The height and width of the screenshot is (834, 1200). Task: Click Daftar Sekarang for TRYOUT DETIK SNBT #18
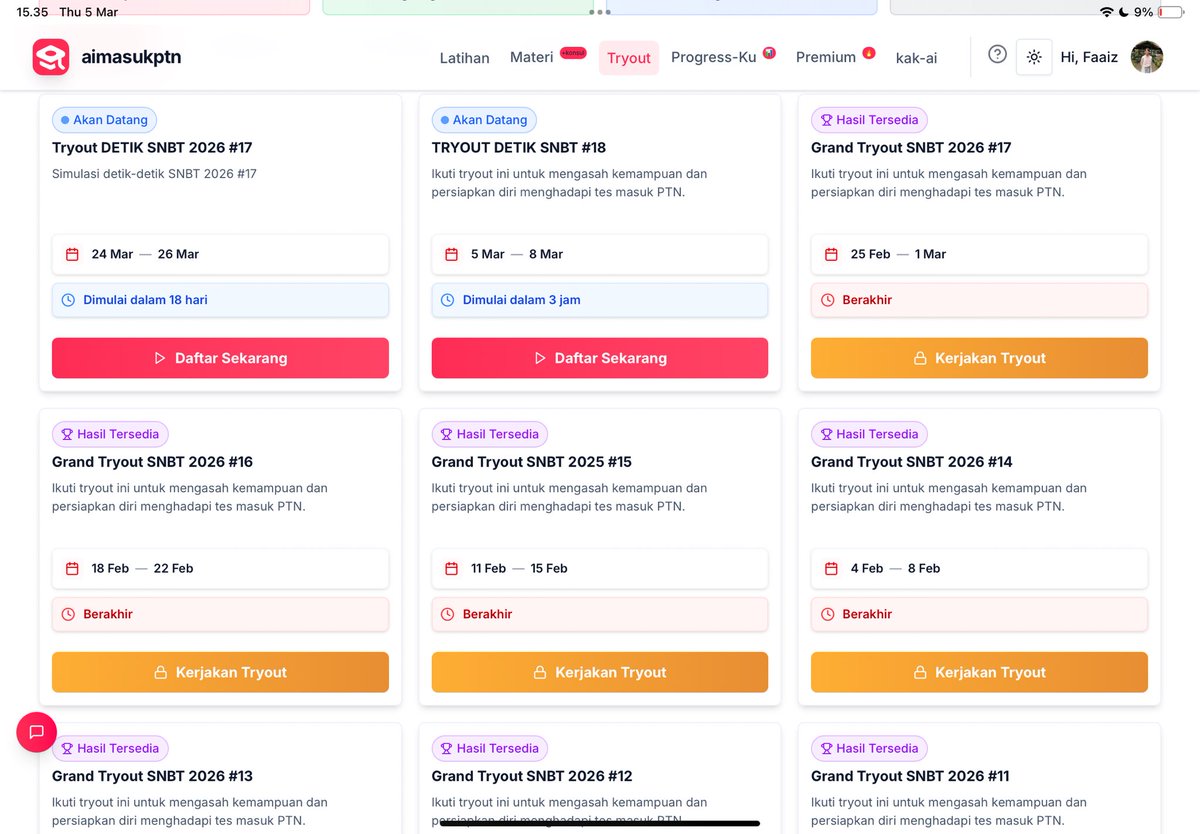pos(600,358)
